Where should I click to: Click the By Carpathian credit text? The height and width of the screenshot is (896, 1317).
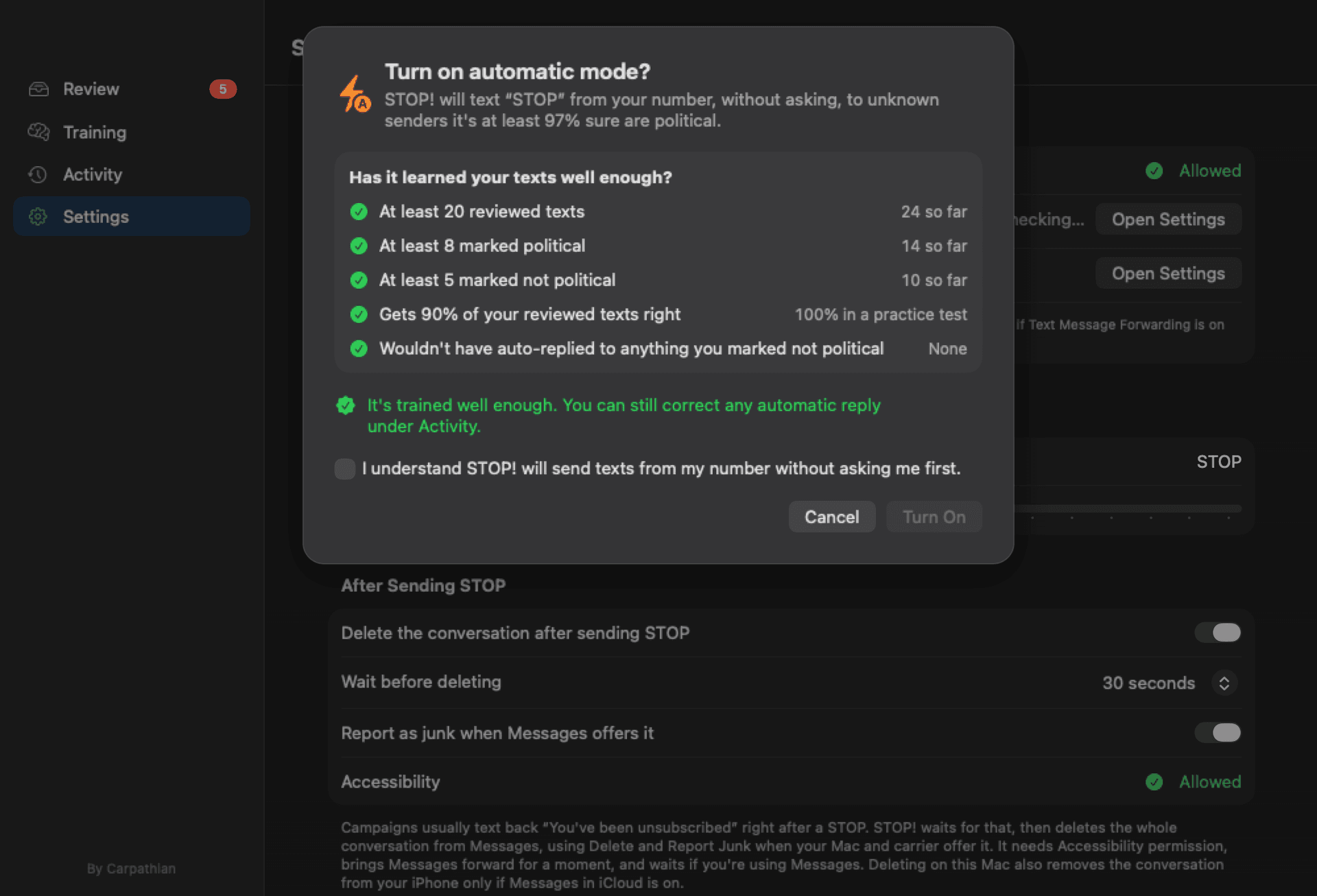[131, 869]
